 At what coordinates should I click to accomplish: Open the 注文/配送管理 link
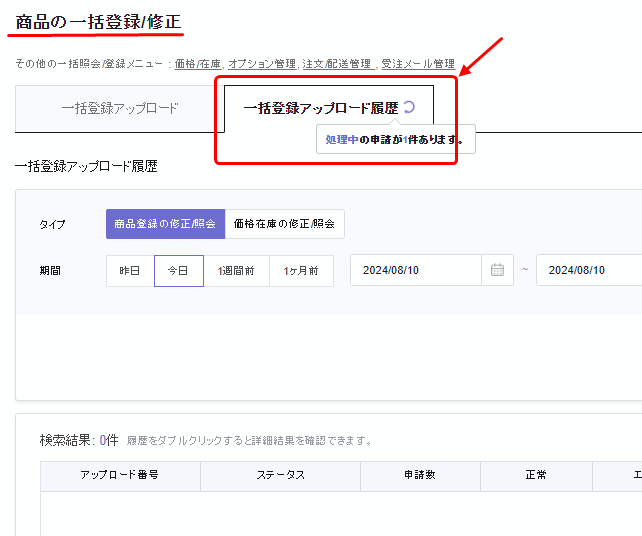click(337, 64)
